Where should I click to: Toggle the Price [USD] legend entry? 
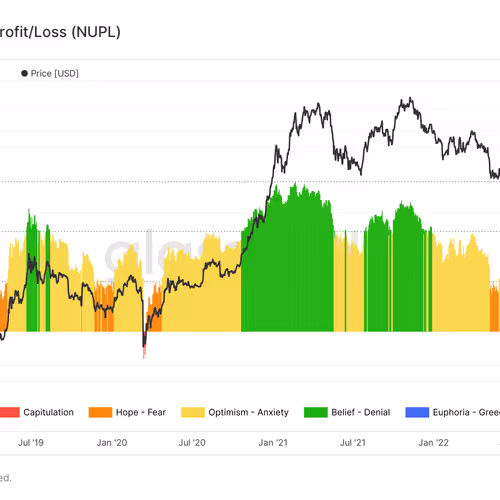(x=50, y=73)
